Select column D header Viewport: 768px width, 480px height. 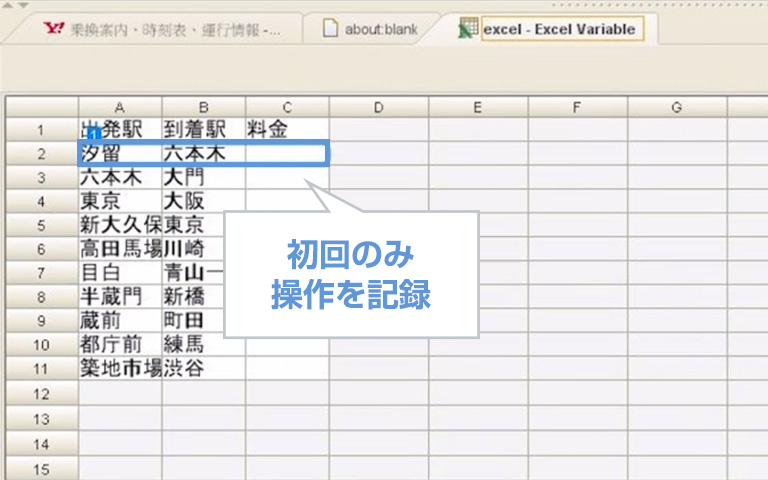coord(379,107)
